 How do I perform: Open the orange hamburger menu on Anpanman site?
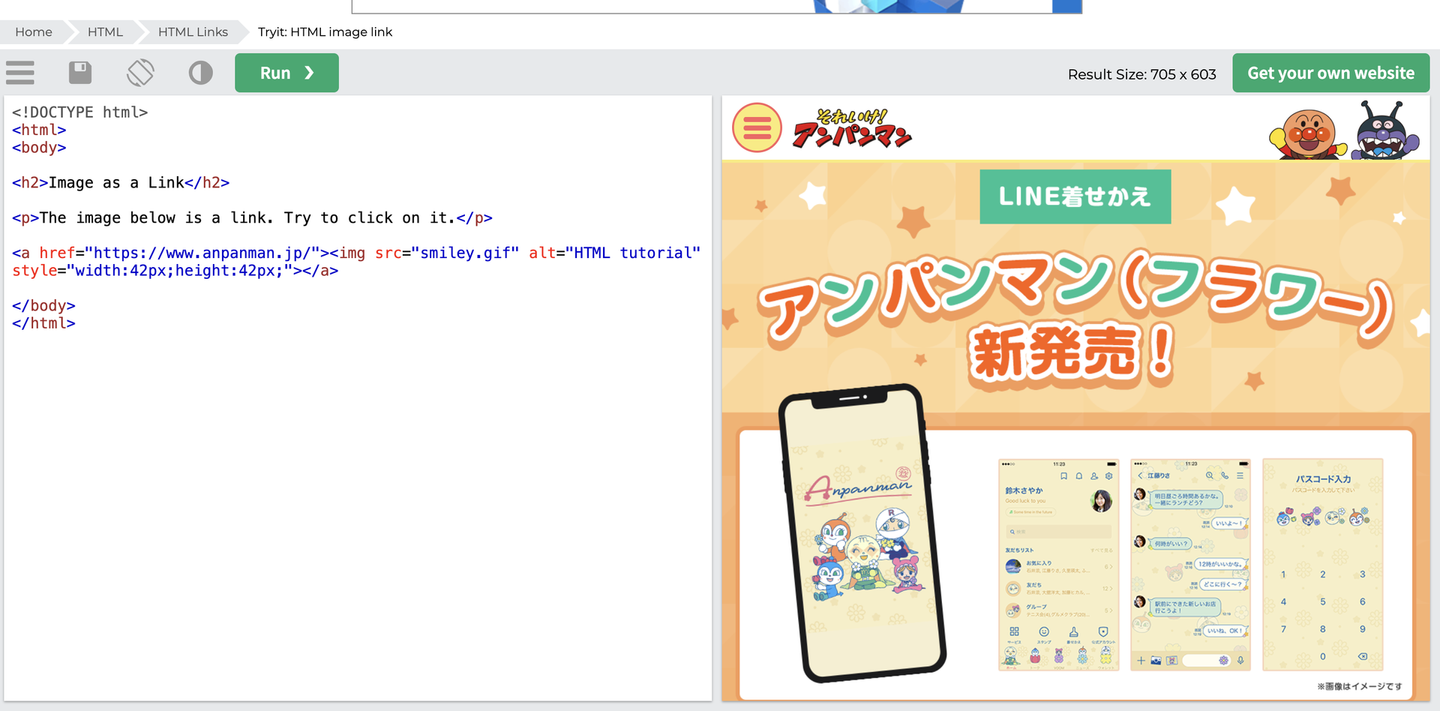(757, 128)
